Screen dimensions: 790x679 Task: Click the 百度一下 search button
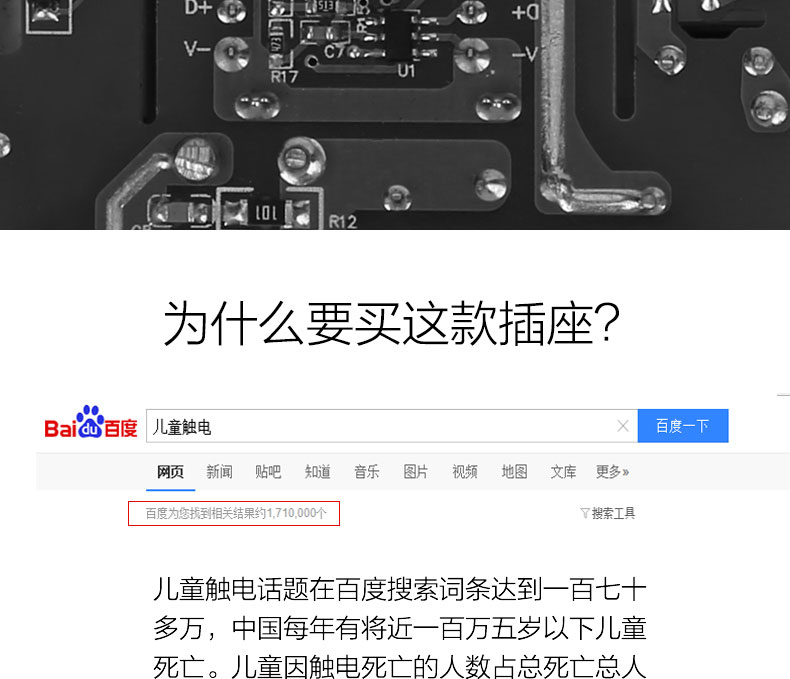[x=683, y=426]
